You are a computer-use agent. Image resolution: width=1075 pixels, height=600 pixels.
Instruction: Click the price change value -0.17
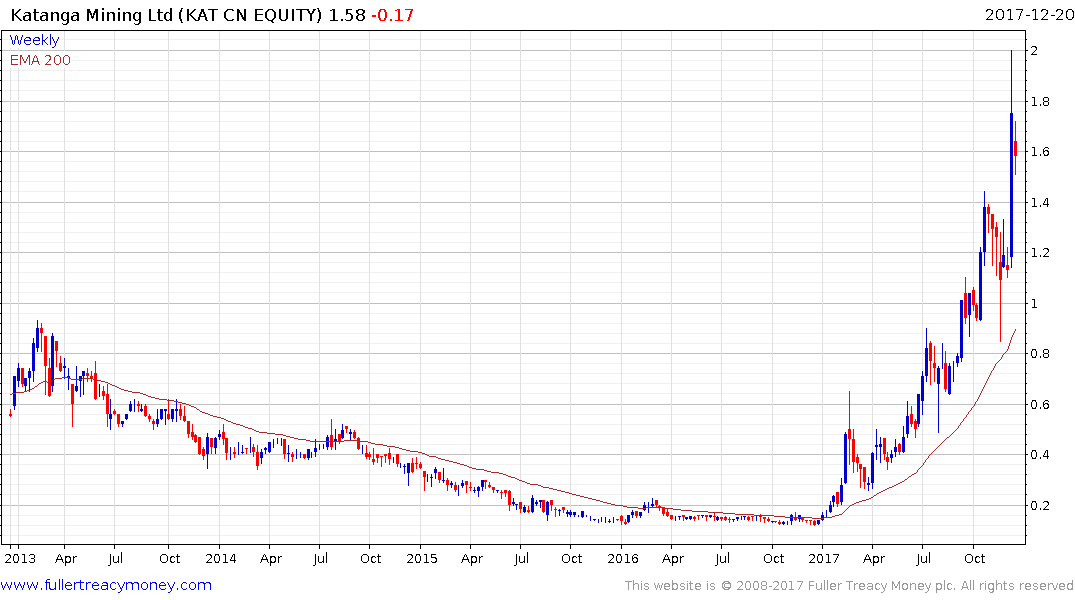click(393, 15)
